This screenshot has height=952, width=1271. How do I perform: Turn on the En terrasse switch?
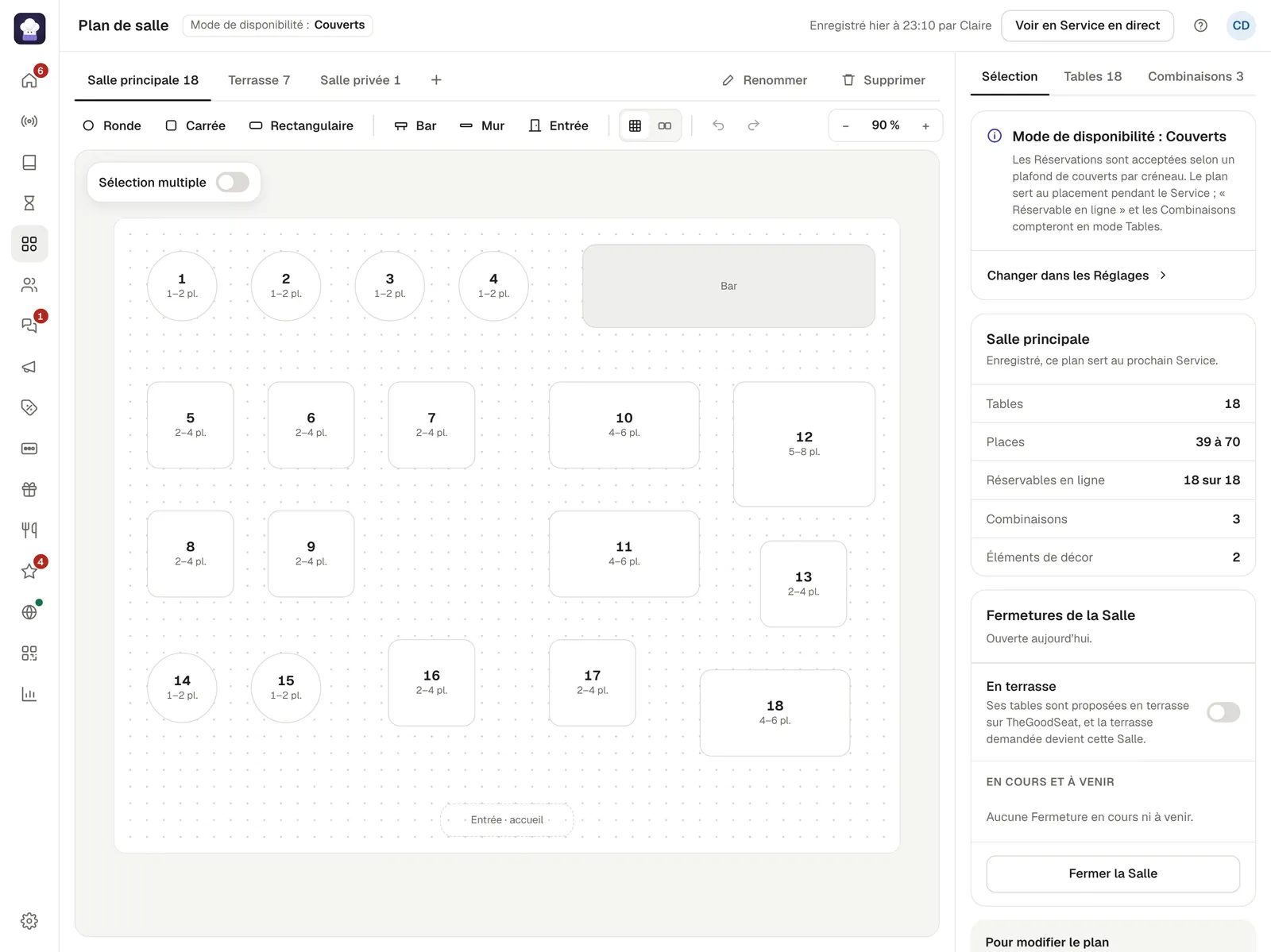(x=1223, y=712)
